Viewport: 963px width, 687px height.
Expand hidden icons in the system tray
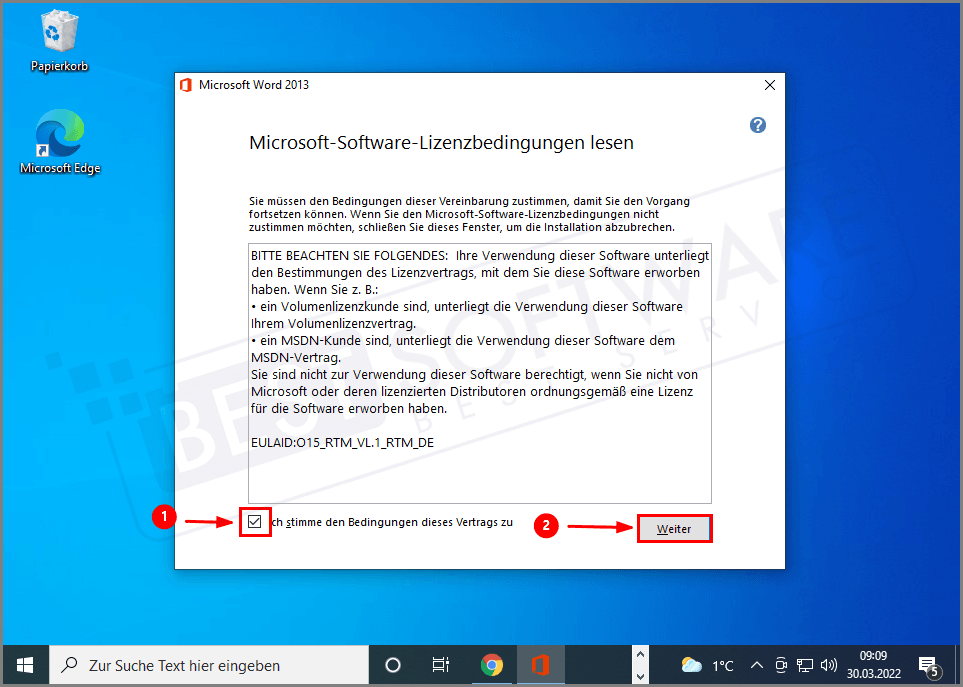[x=757, y=664]
